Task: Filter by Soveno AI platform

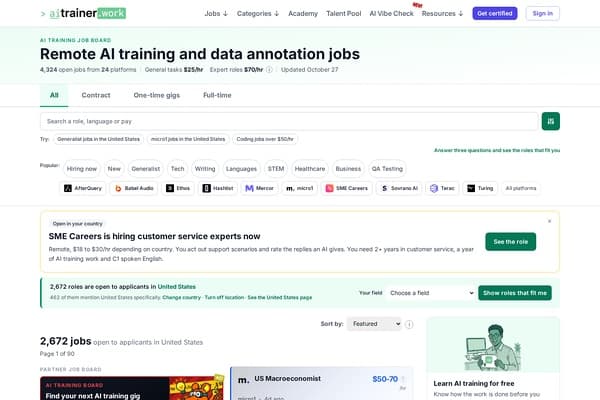Action: [x=399, y=188]
